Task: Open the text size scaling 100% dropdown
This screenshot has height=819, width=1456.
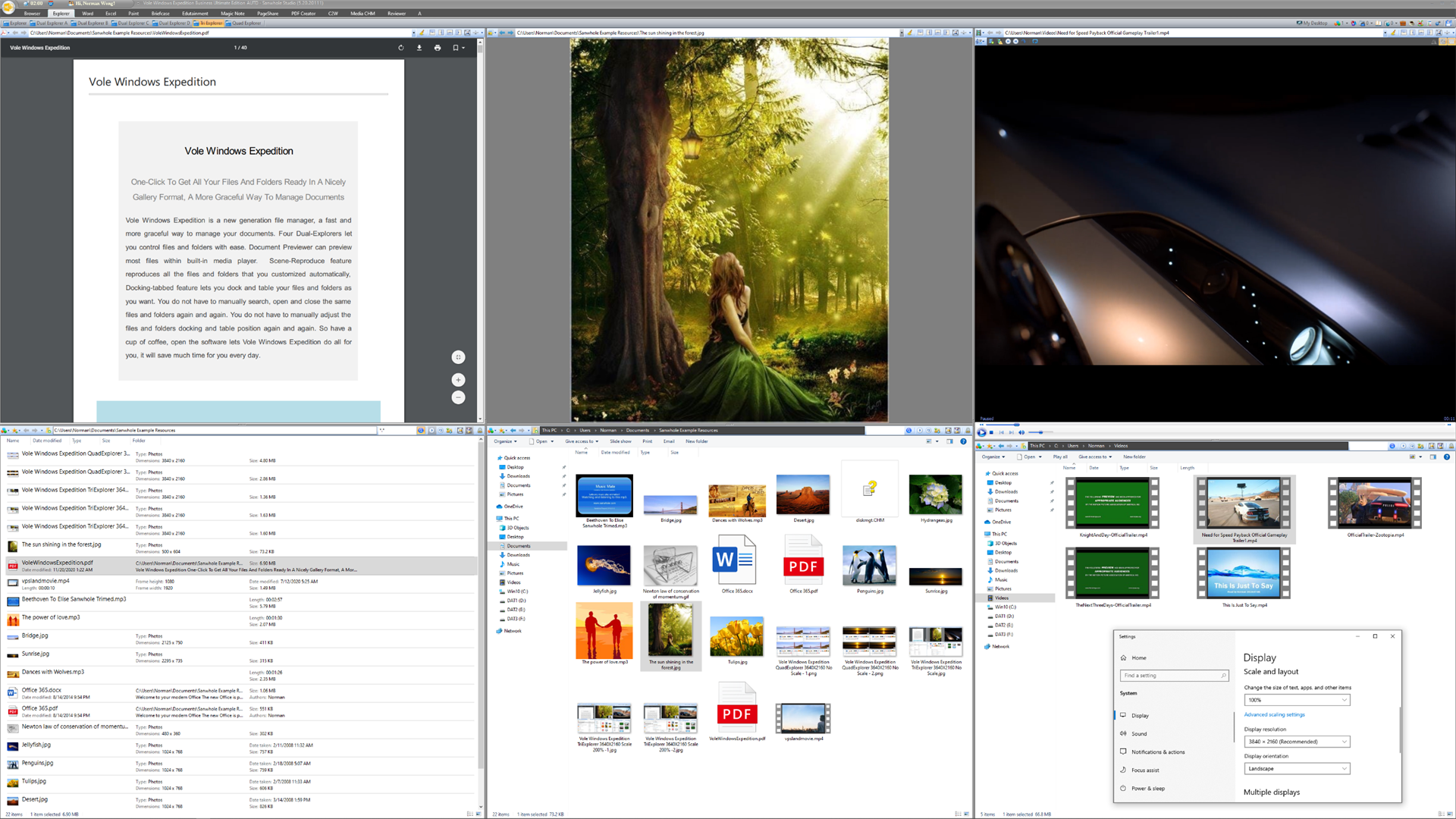Action: pyautogui.click(x=1297, y=700)
